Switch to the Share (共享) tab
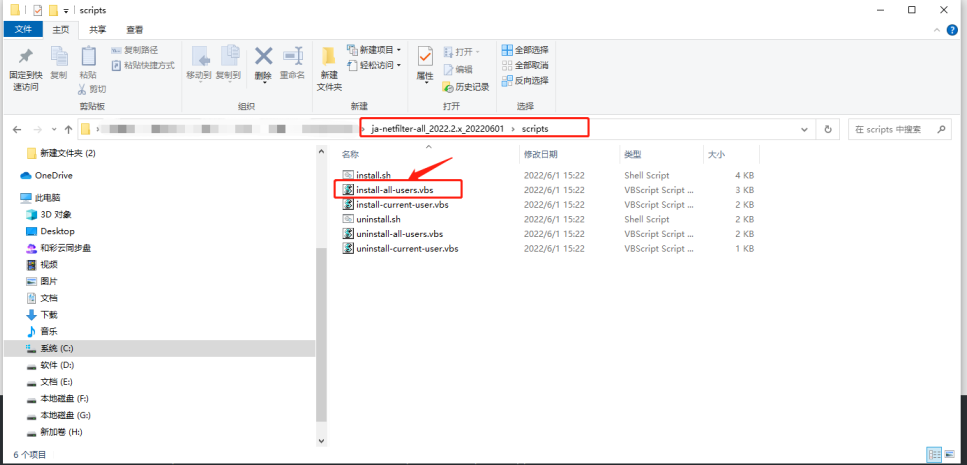The image size is (967, 465). pyautogui.click(x=97, y=29)
